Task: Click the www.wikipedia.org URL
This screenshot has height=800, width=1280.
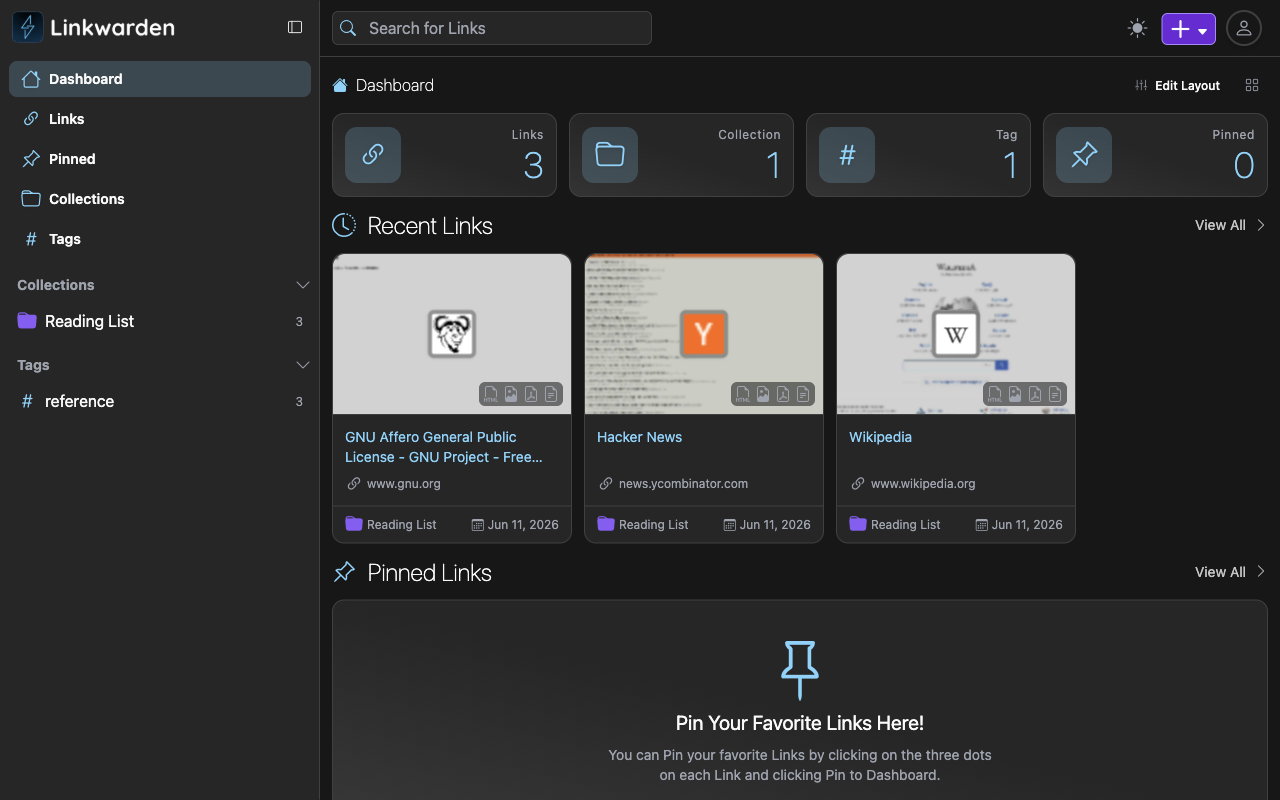Action: click(923, 483)
